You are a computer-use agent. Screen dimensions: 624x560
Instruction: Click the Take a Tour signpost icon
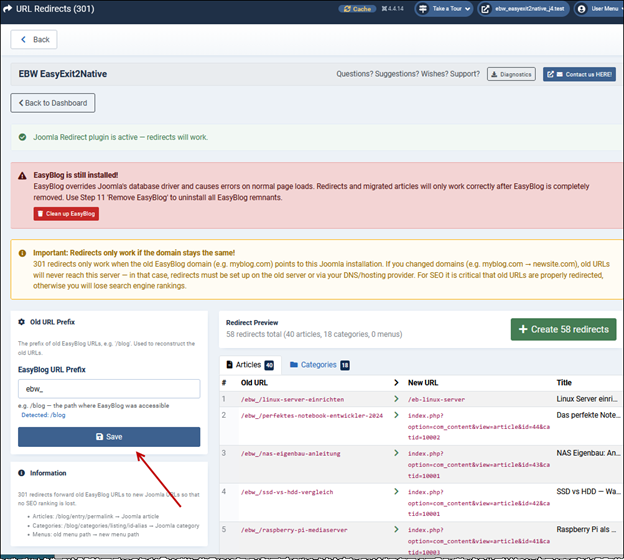(423, 9)
